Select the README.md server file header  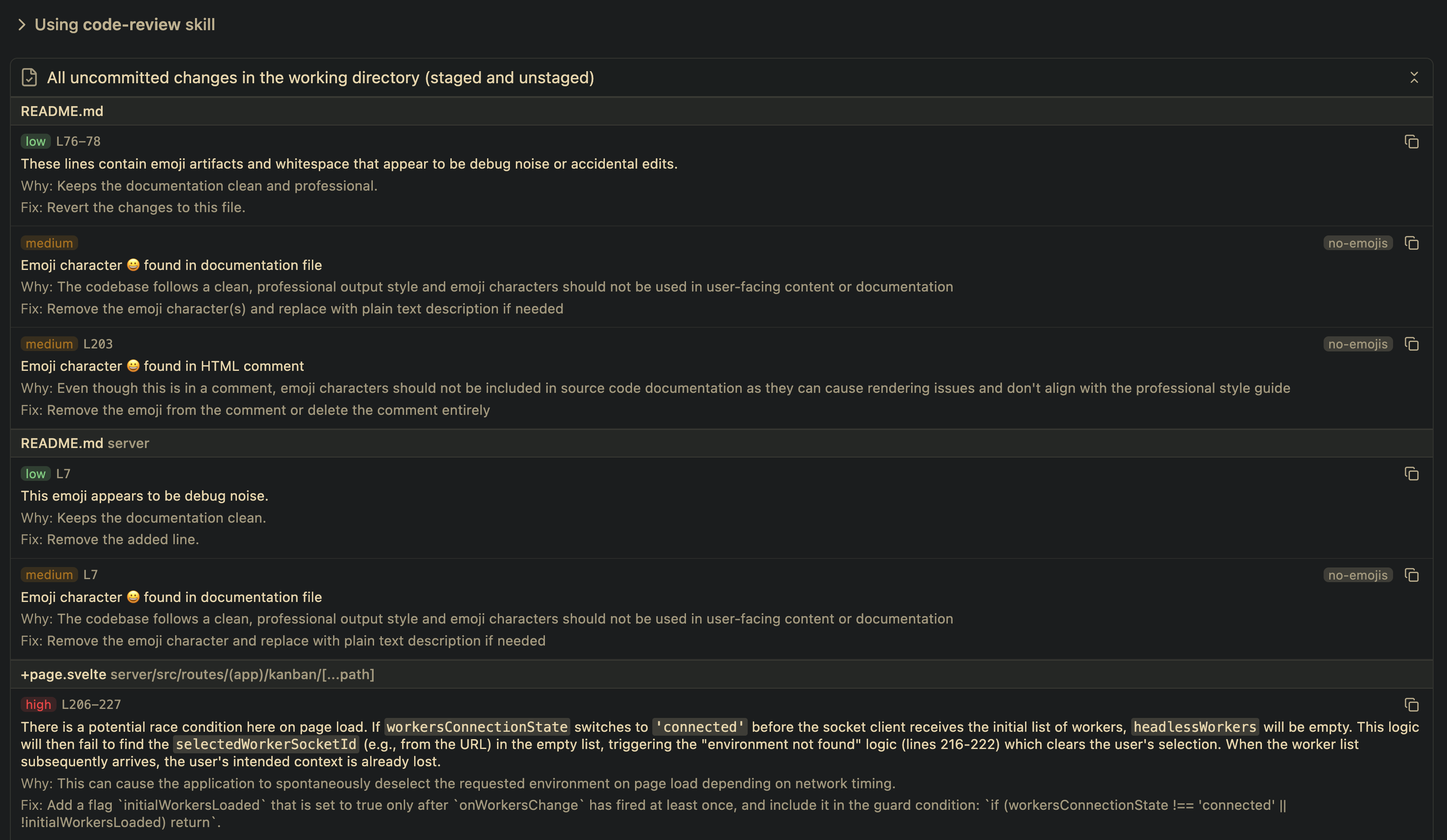(85, 444)
